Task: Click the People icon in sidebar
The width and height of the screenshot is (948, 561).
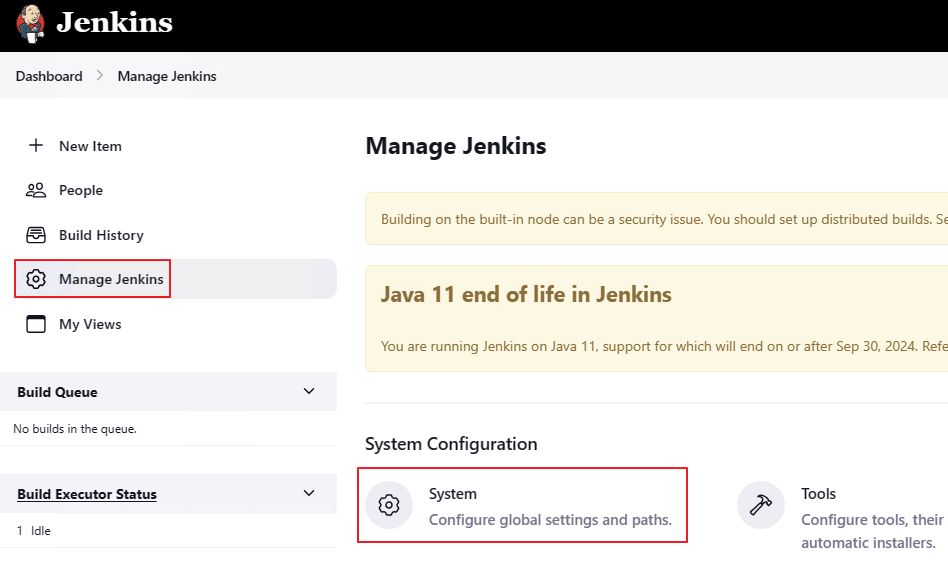Action: tap(36, 190)
